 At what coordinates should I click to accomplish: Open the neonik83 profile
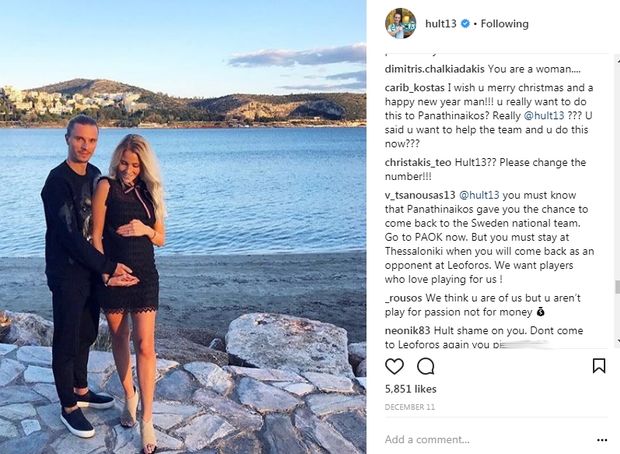coord(408,331)
